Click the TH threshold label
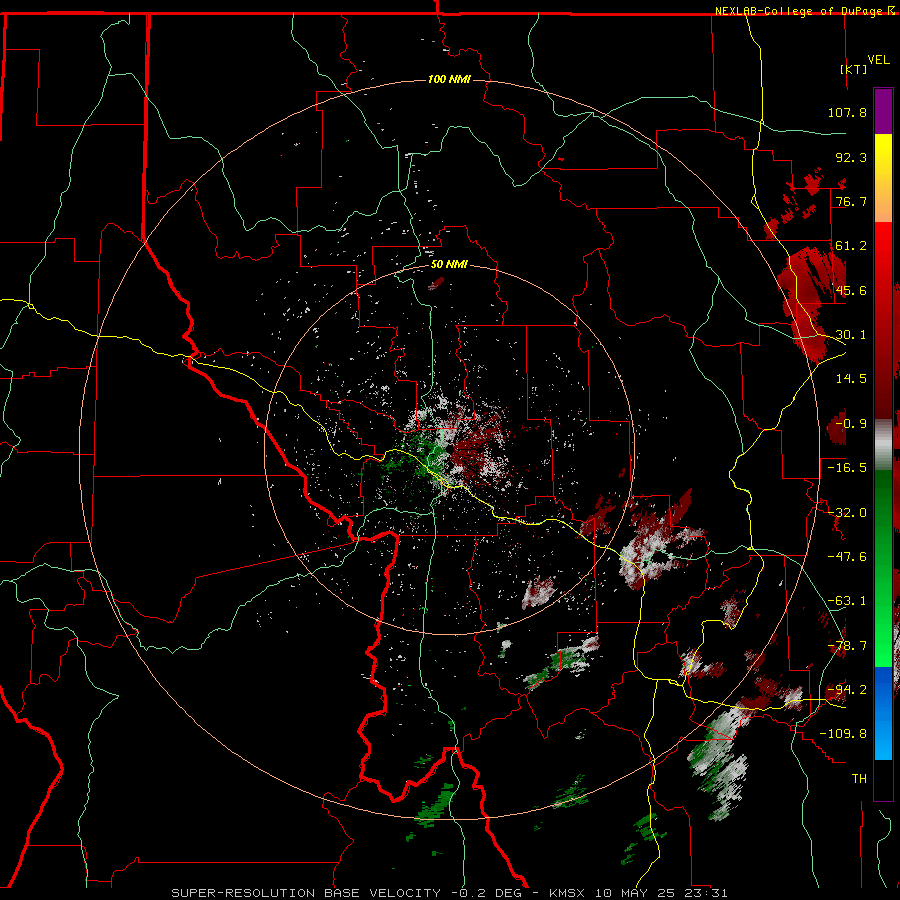This screenshot has height=900, width=900. click(859, 779)
